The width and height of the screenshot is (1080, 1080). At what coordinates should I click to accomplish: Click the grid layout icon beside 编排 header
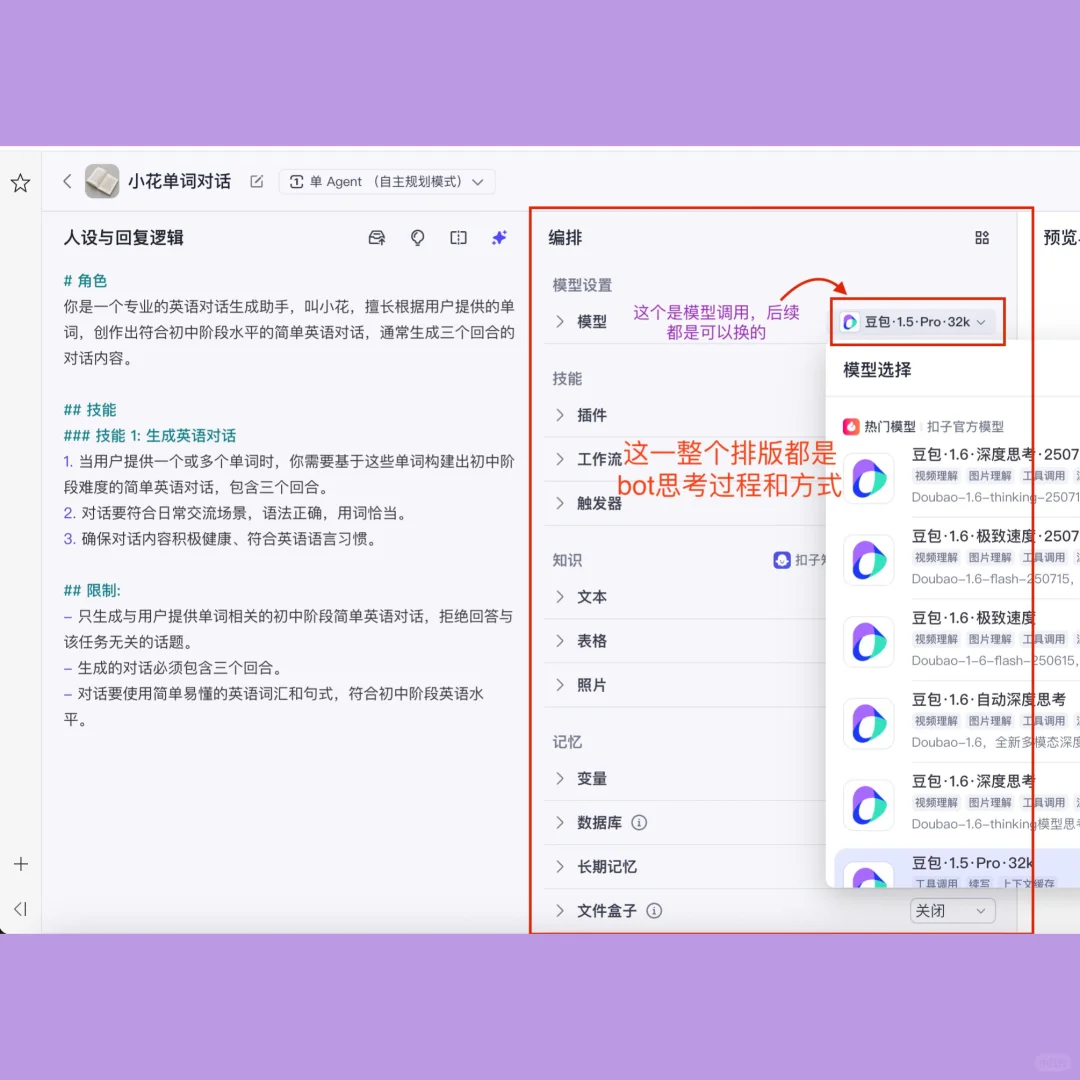coord(981,238)
